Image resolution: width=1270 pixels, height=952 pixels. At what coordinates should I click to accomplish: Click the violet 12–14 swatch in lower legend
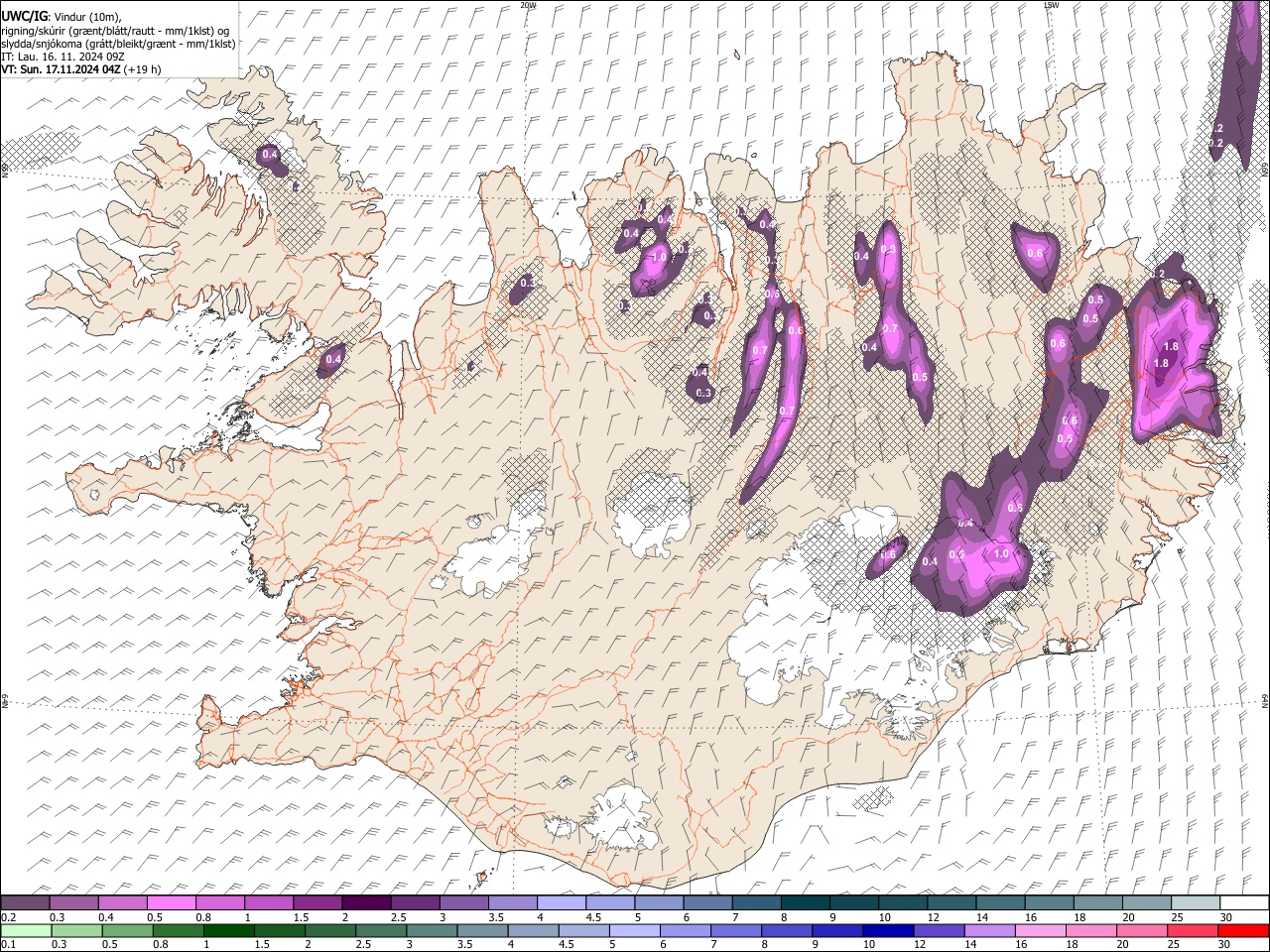(939, 931)
